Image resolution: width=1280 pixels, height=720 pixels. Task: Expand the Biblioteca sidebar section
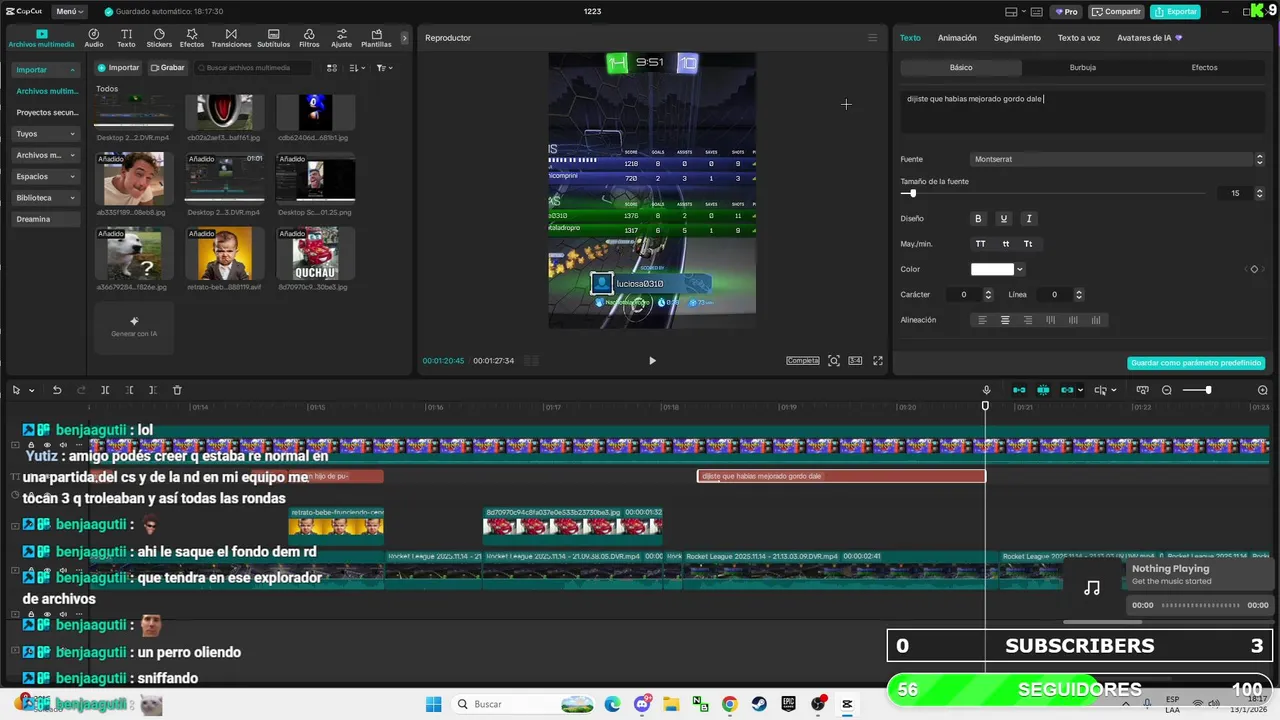(45, 198)
